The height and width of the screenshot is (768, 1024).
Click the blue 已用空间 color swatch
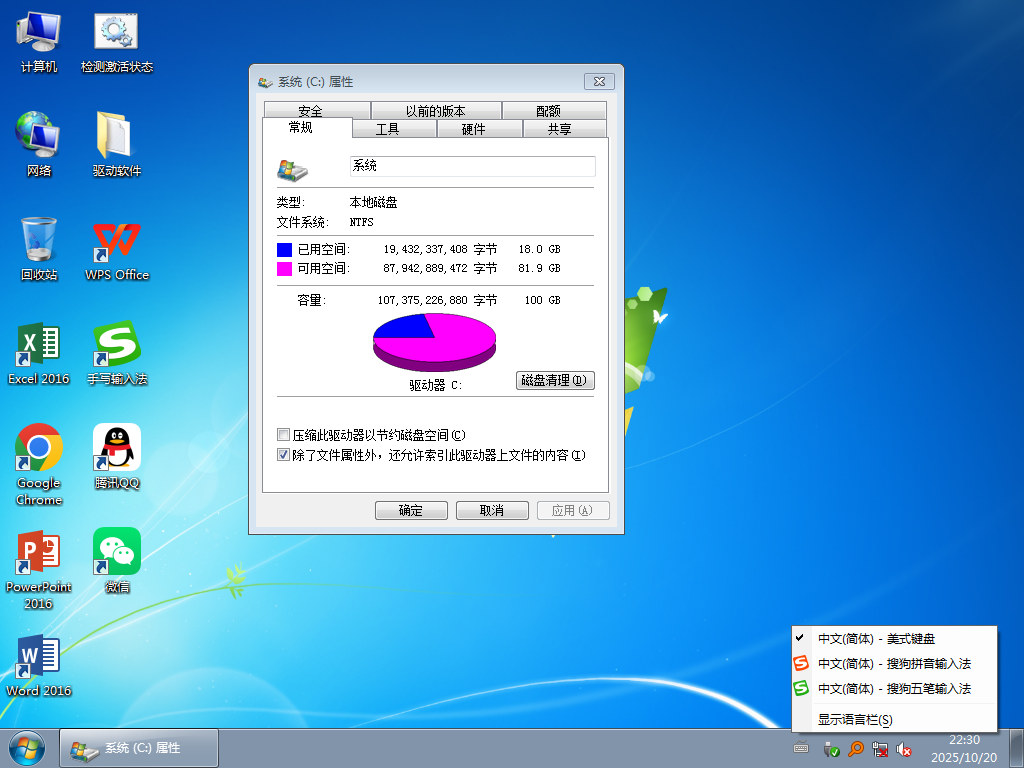285,248
